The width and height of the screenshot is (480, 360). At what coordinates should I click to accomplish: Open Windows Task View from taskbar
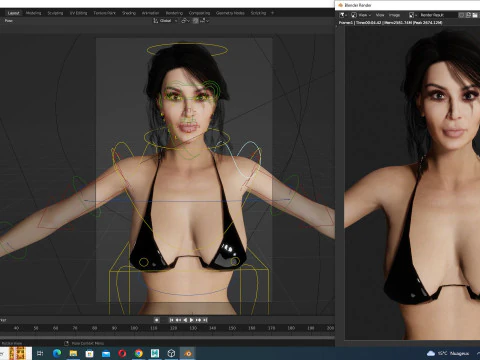coord(40,353)
